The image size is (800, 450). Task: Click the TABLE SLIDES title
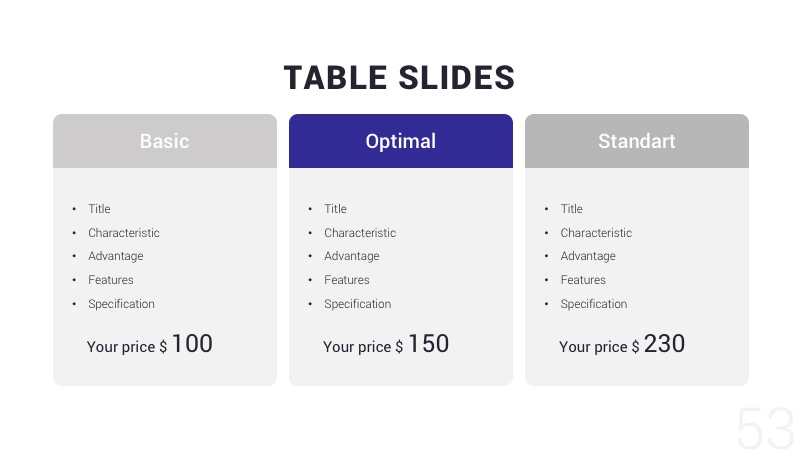tap(399, 78)
